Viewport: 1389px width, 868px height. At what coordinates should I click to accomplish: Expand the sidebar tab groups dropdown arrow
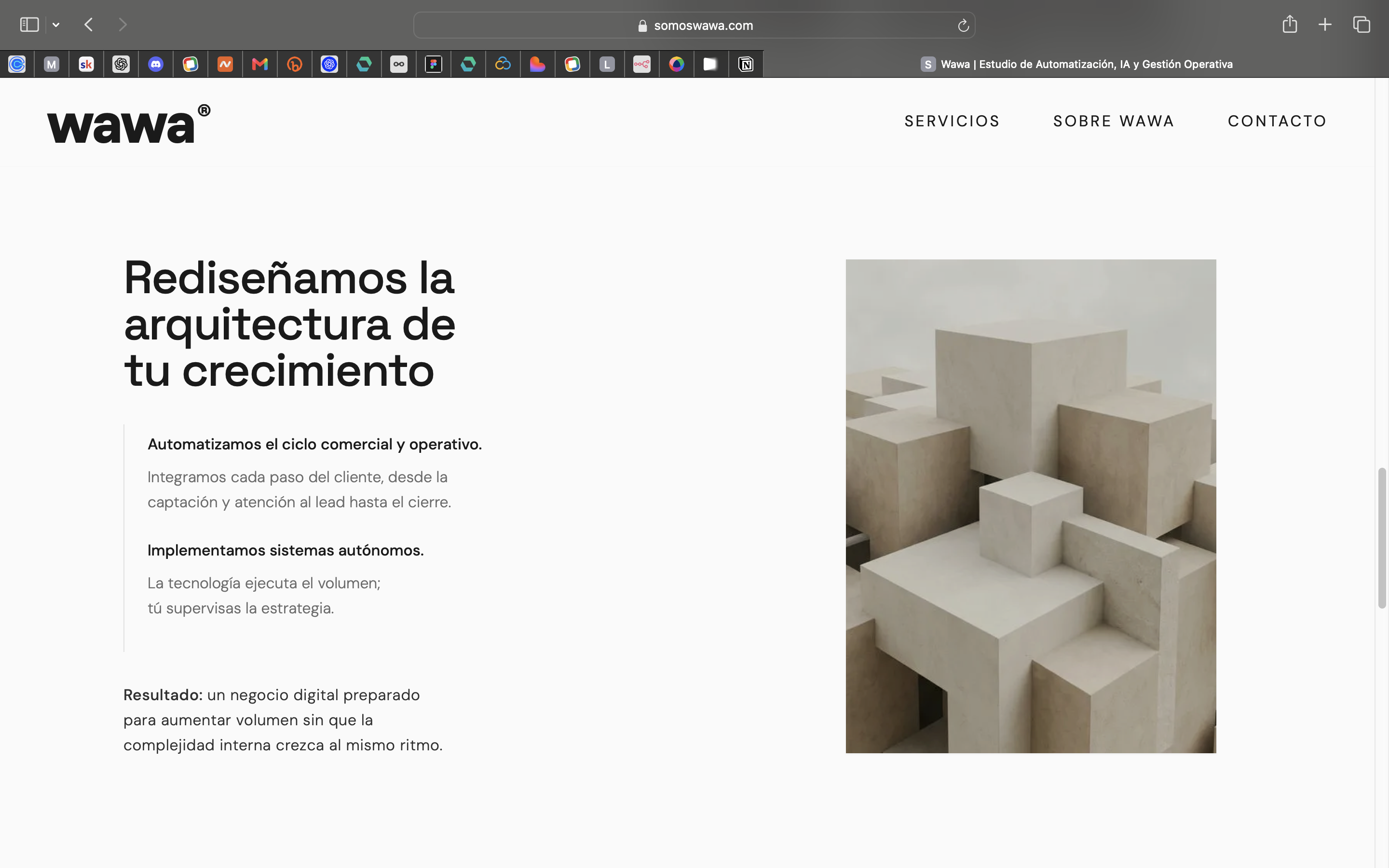tap(55, 25)
